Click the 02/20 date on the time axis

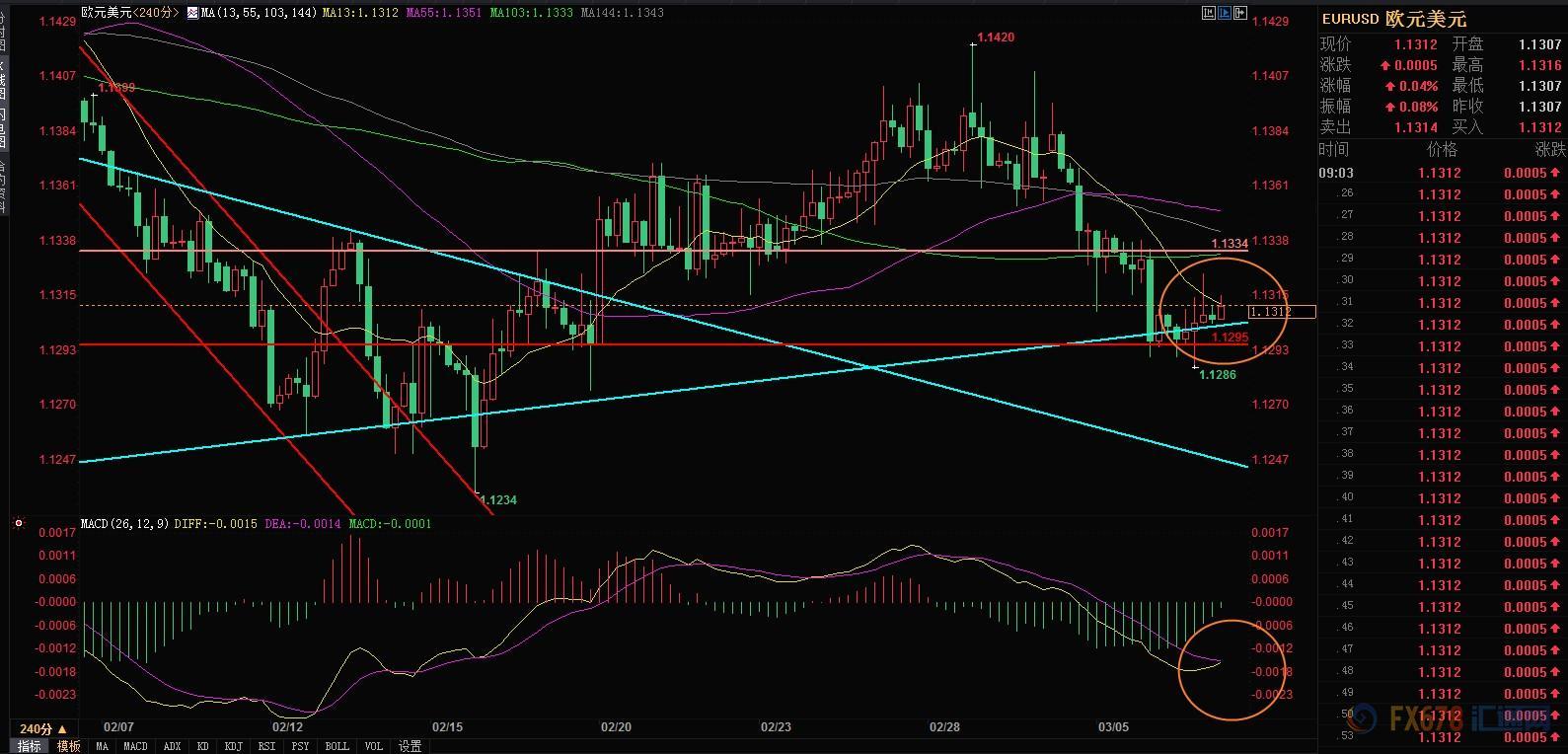[x=616, y=727]
